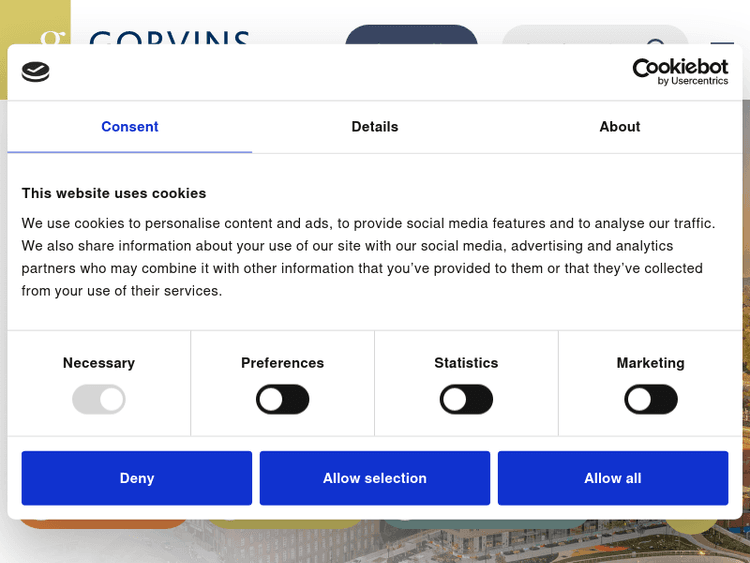
Task: Toggle the Necessary cookies switch
Action: (x=99, y=400)
